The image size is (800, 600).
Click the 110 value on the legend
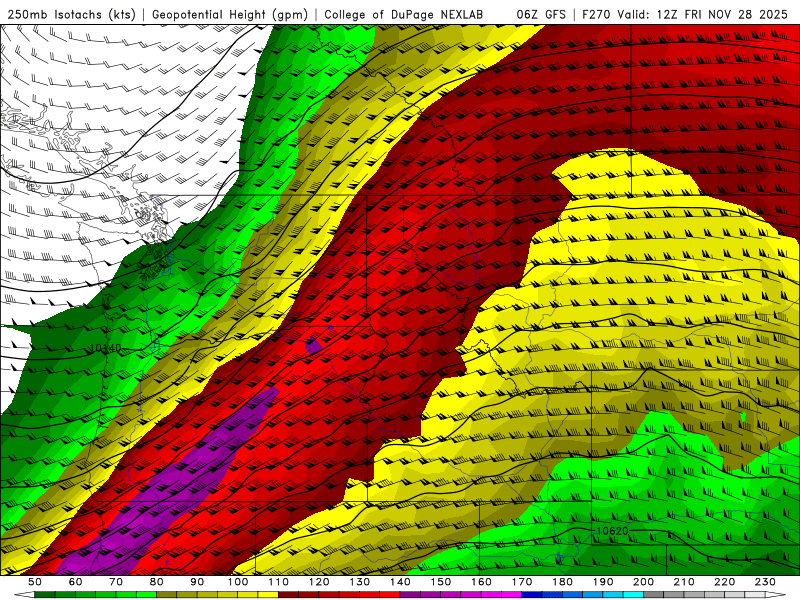click(x=279, y=582)
